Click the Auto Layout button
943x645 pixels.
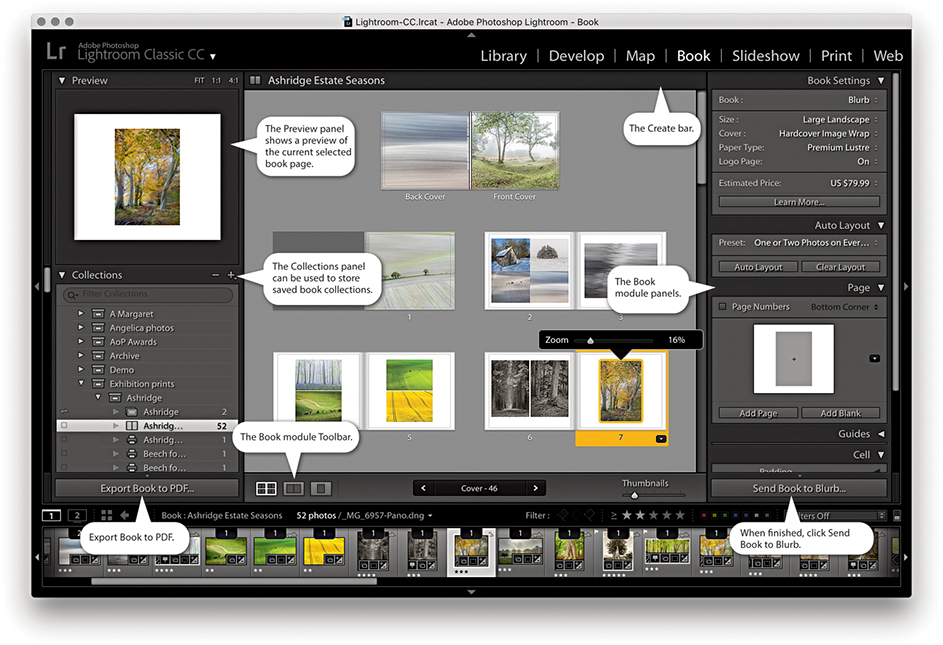(758, 267)
